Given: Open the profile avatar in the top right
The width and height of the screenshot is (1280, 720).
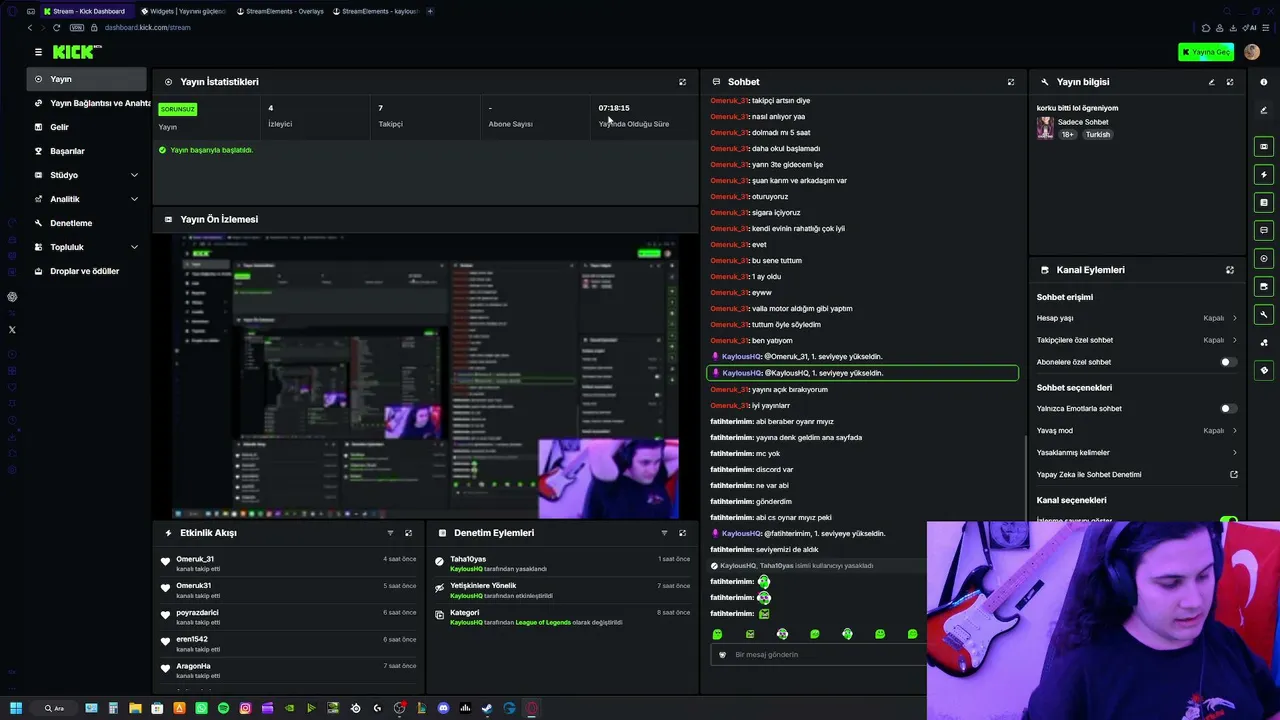Looking at the screenshot, I should click(1252, 52).
